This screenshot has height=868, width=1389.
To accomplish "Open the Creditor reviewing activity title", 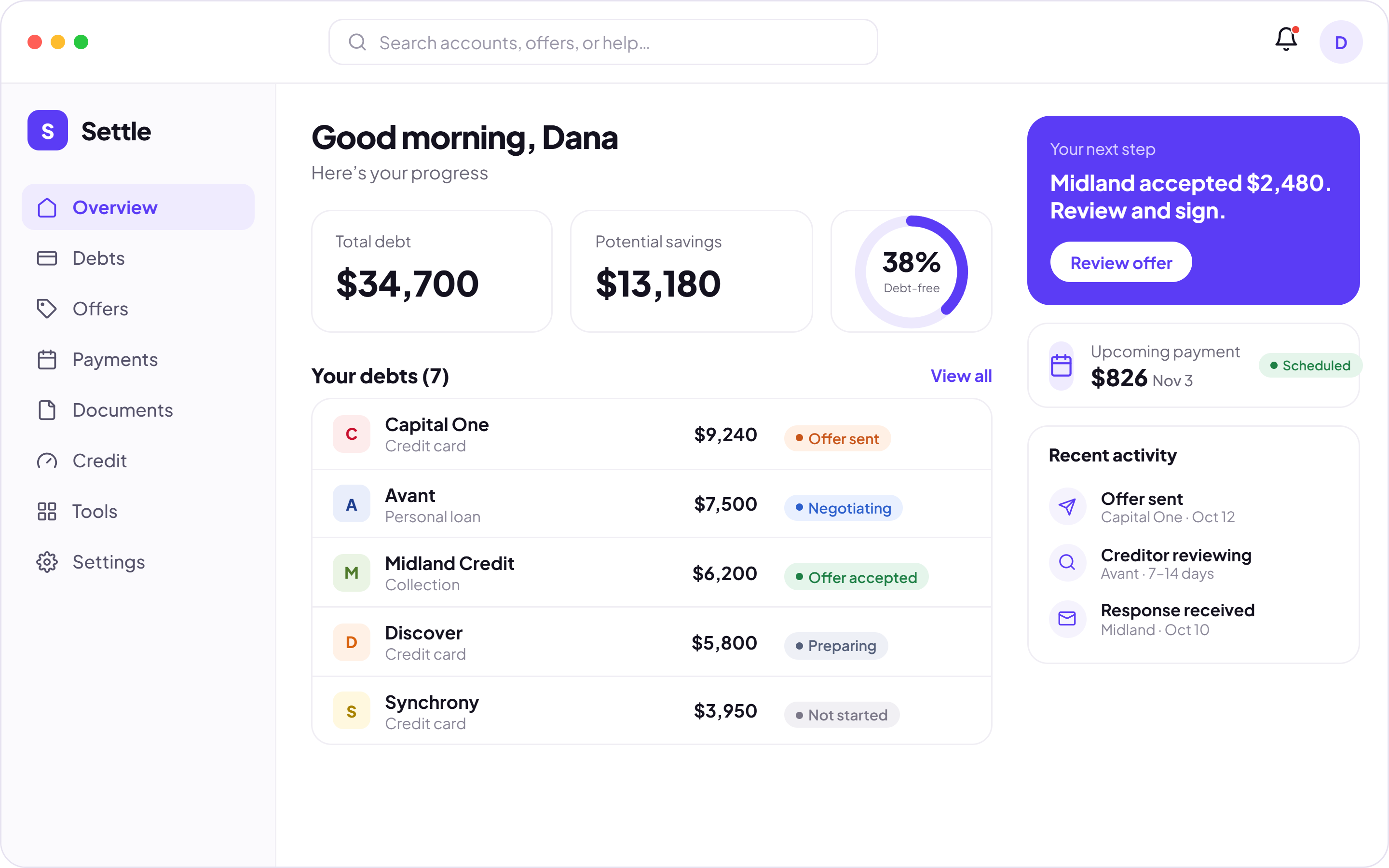I will (x=1176, y=555).
